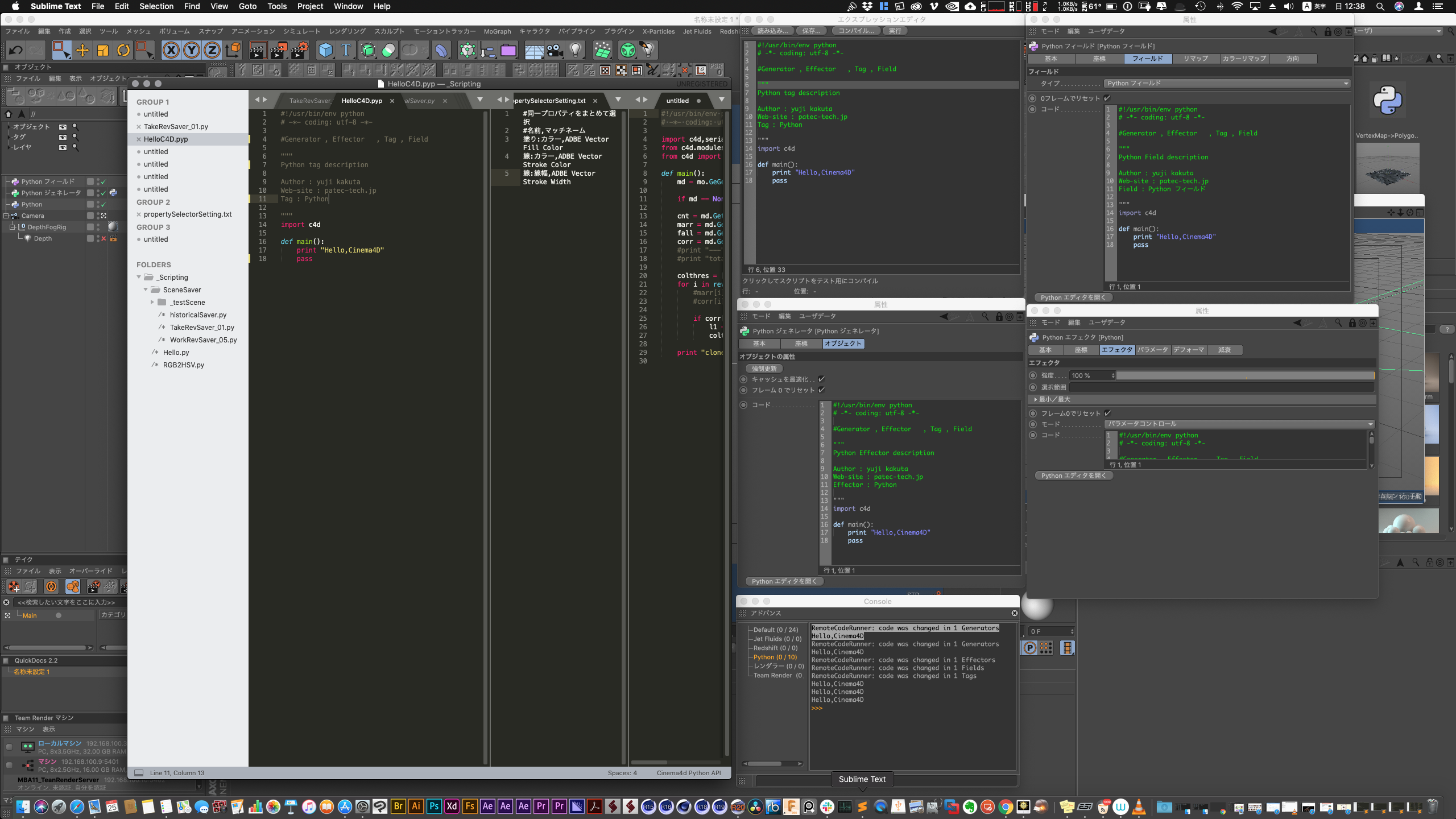Click the Cube primitive icon

pos(325,51)
